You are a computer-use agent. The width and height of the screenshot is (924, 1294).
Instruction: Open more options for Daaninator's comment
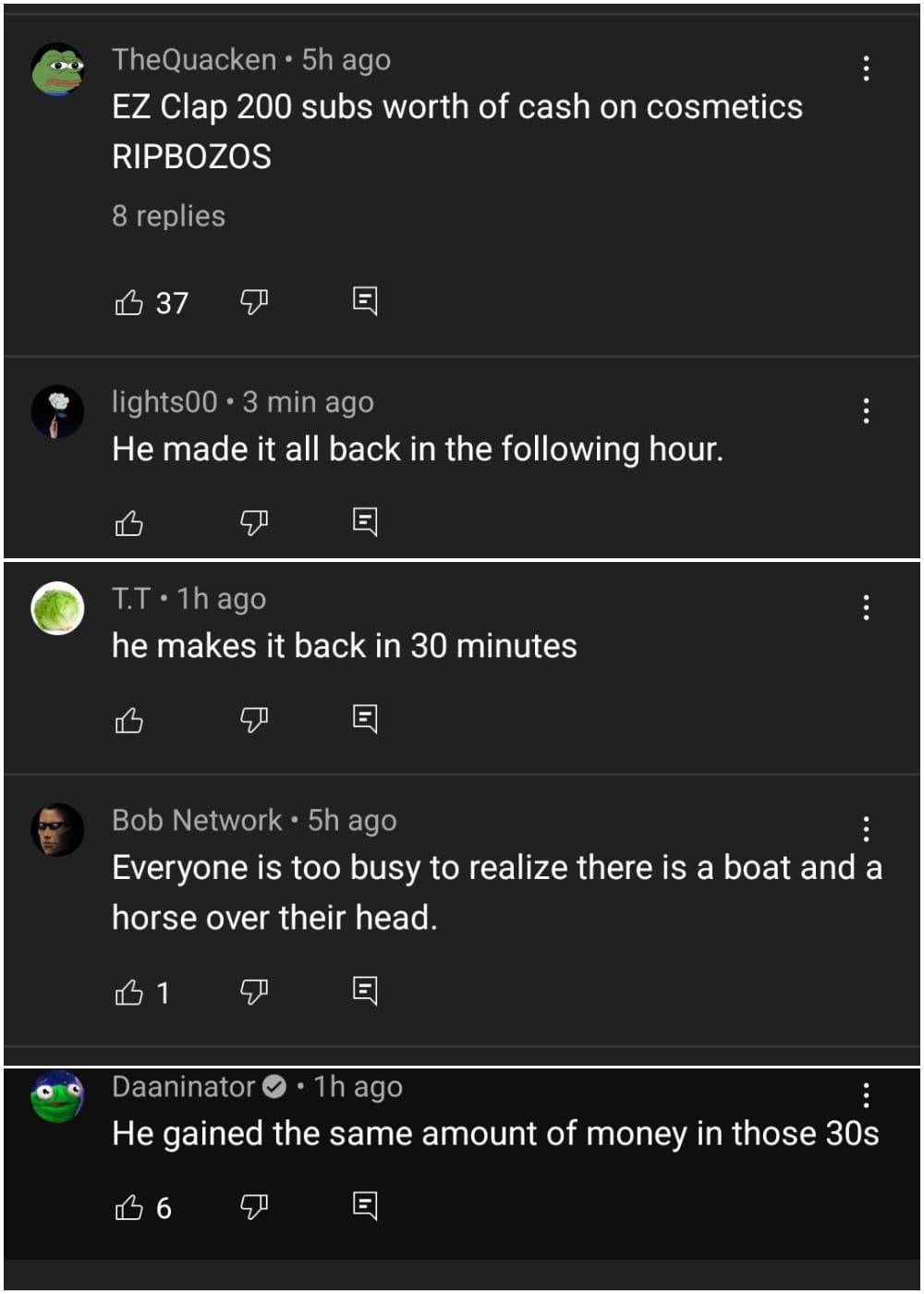866,1096
